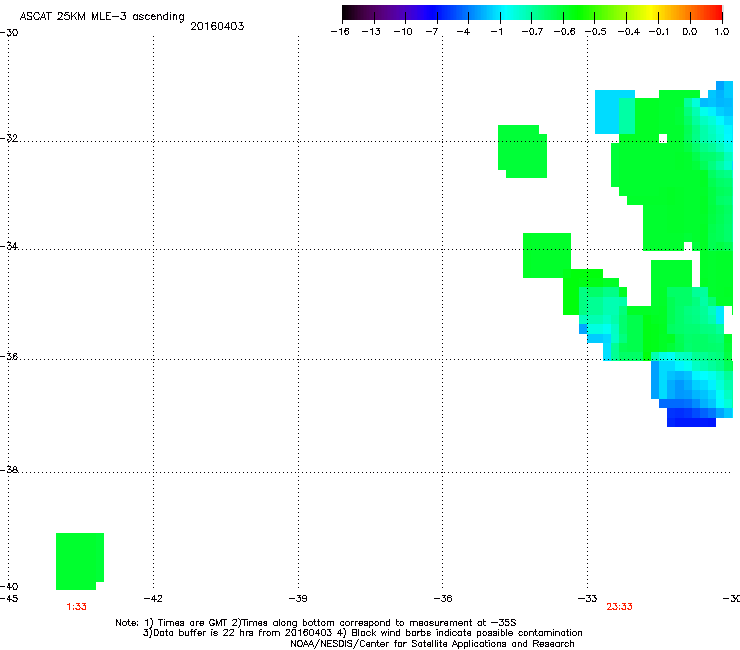Click the NOAA/NESDIS credit line
This screenshot has height=650, width=740.
(x=432, y=644)
